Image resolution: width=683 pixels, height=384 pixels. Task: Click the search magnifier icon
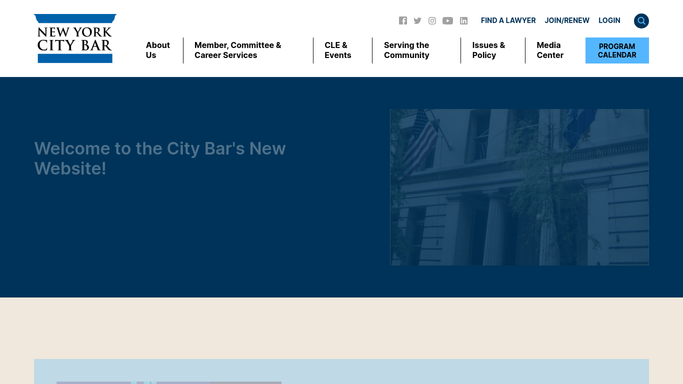pyautogui.click(x=641, y=21)
